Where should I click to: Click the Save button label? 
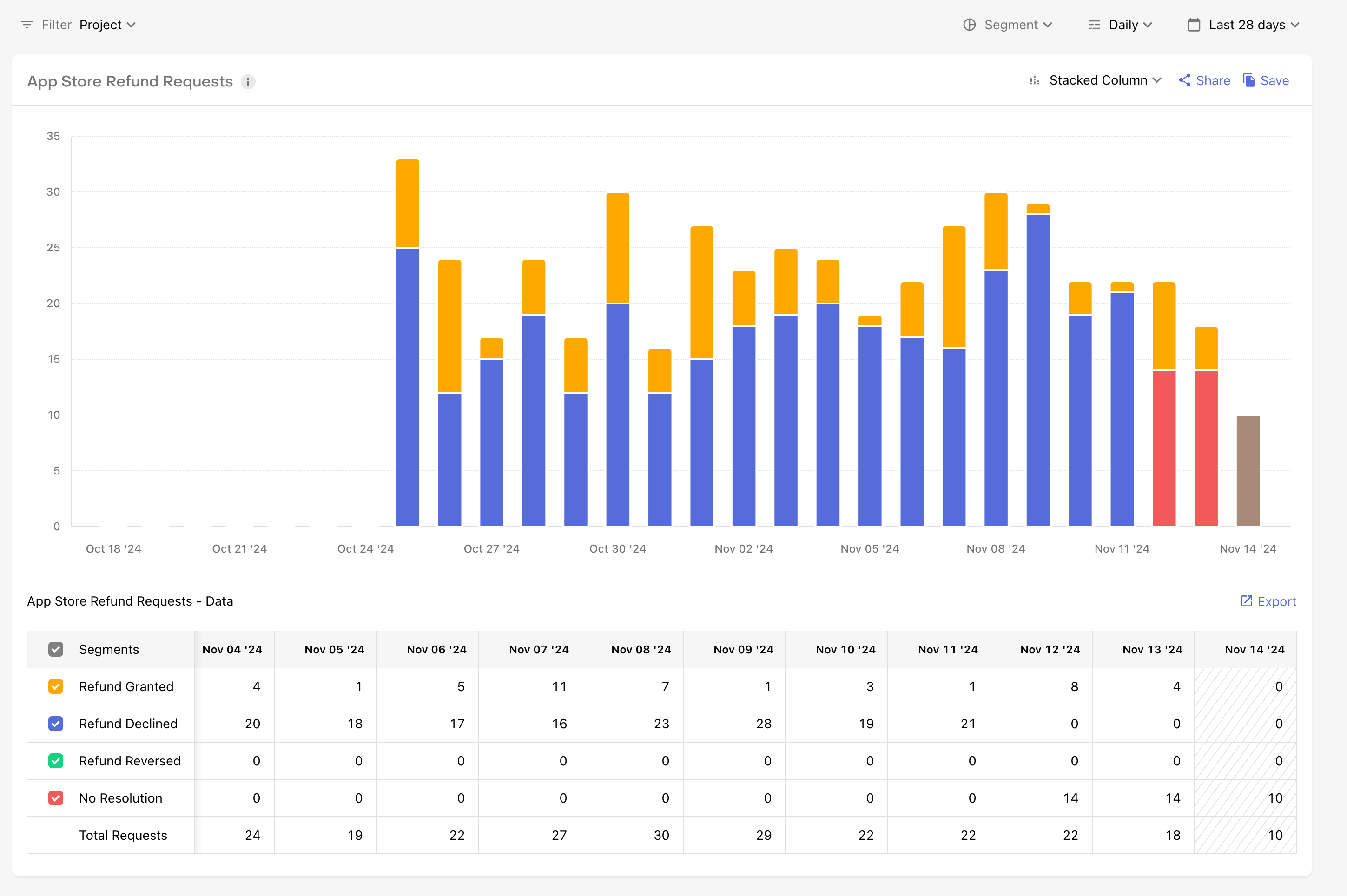coord(1274,80)
